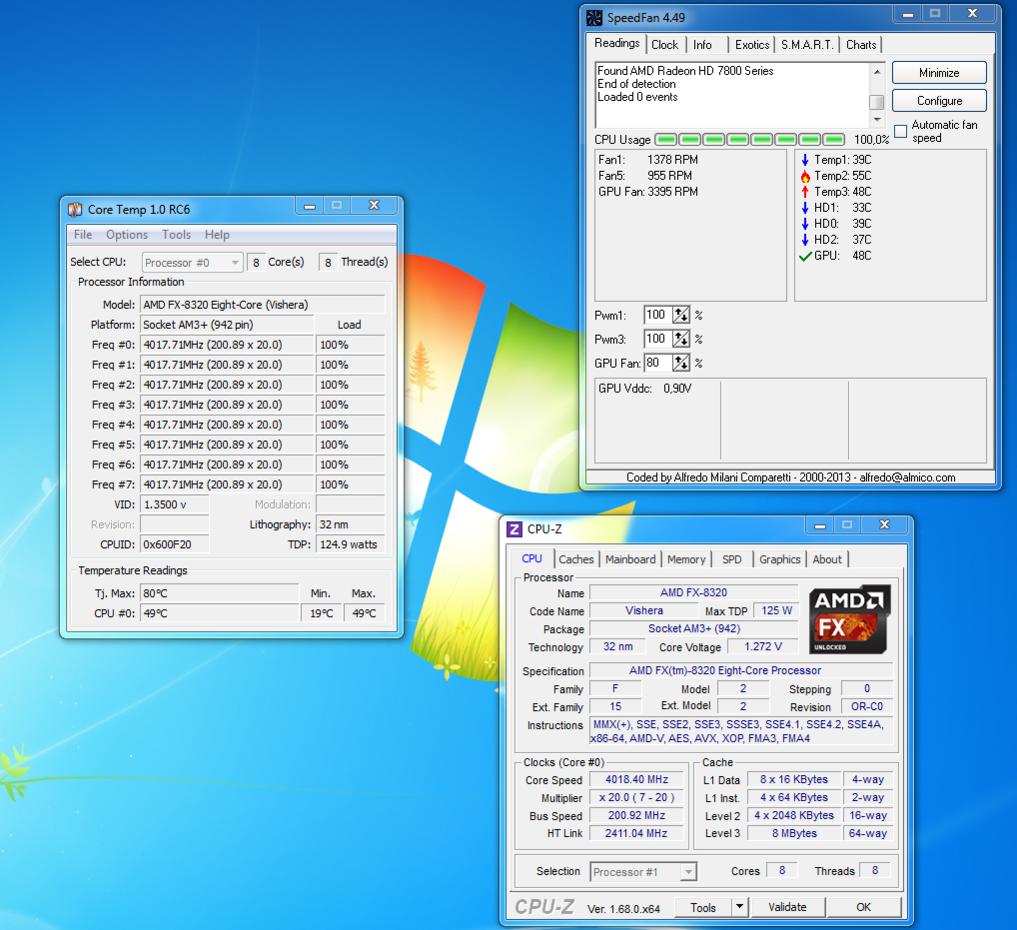Click the blue down arrow beside Temp1

click(805, 160)
